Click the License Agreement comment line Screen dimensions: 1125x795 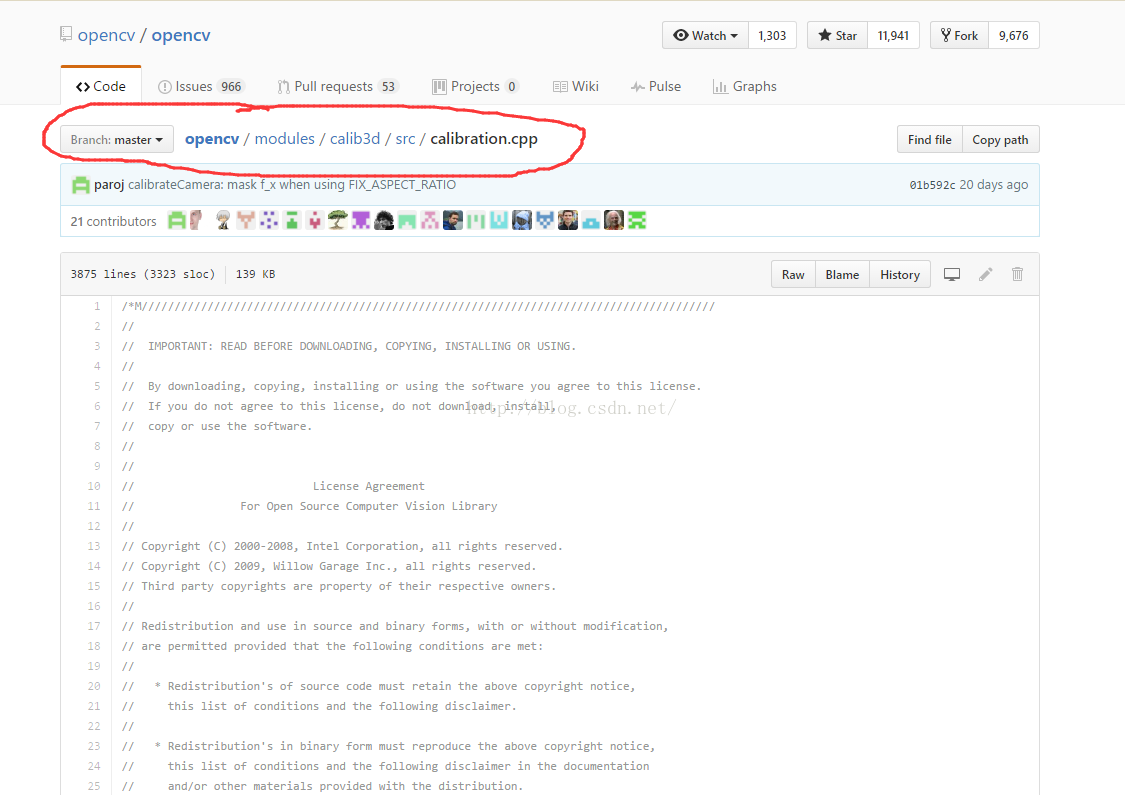point(368,486)
